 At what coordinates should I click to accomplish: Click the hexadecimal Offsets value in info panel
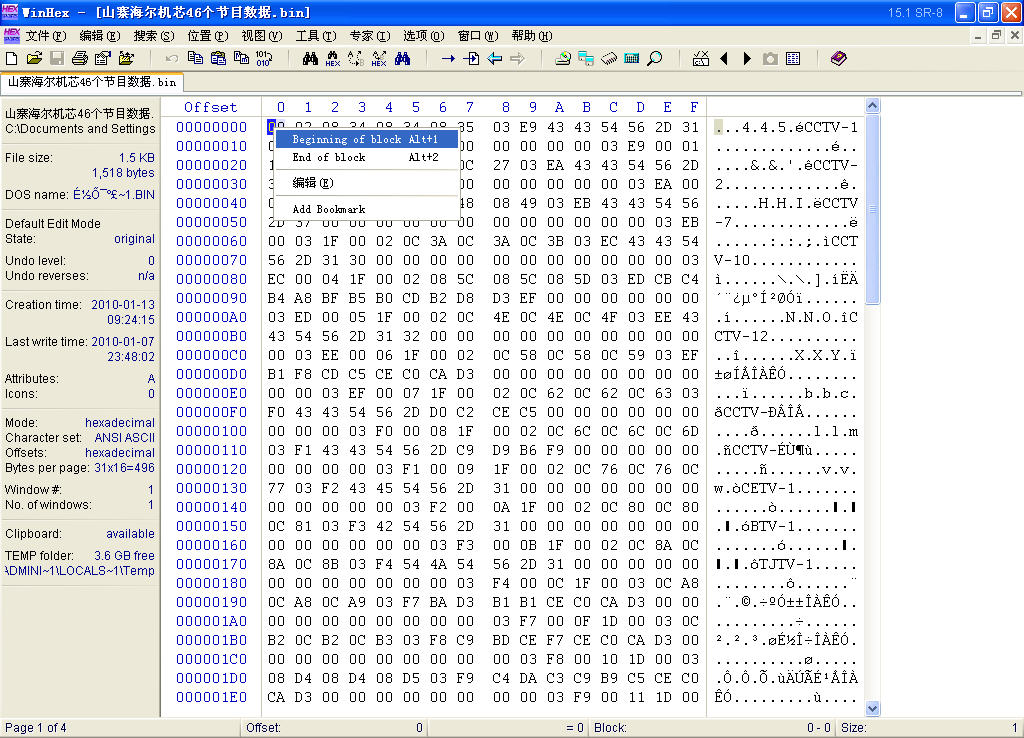(120, 453)
